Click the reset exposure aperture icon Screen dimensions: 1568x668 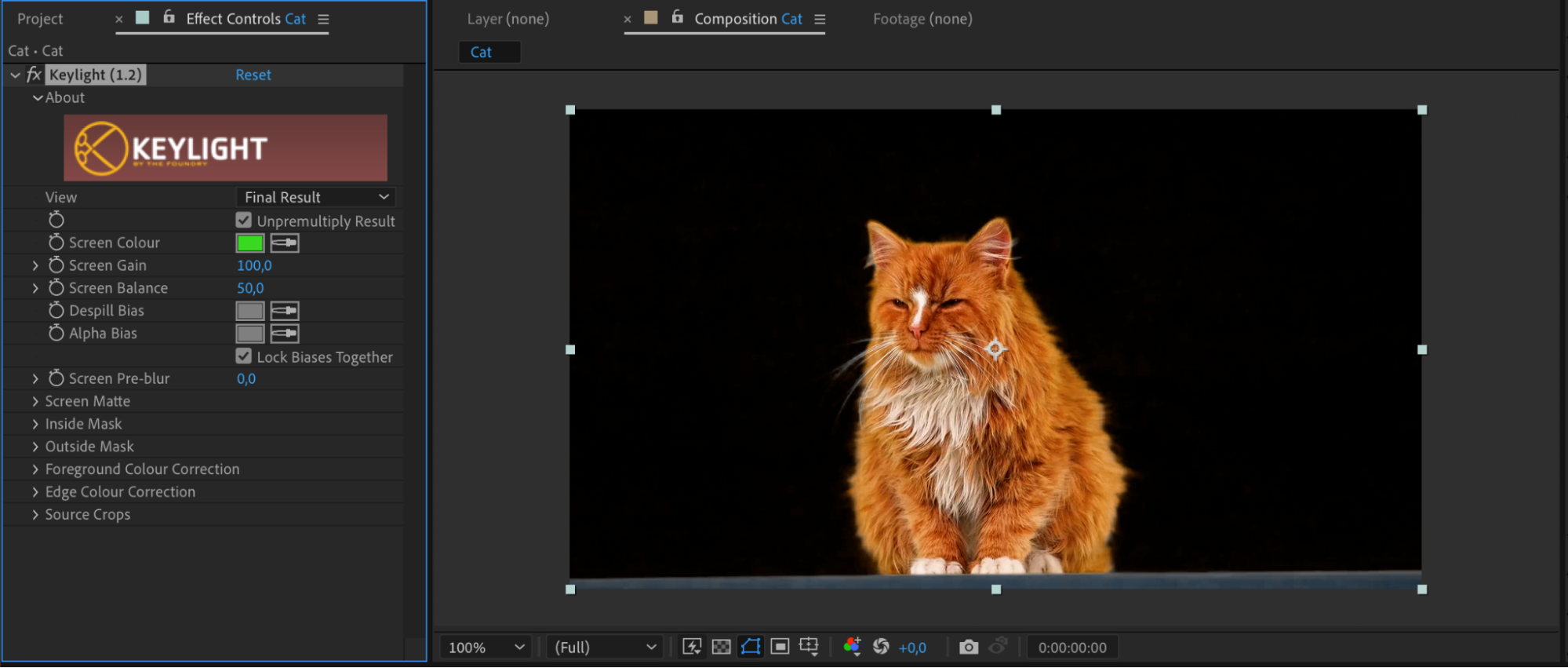(x=881, y=647)
